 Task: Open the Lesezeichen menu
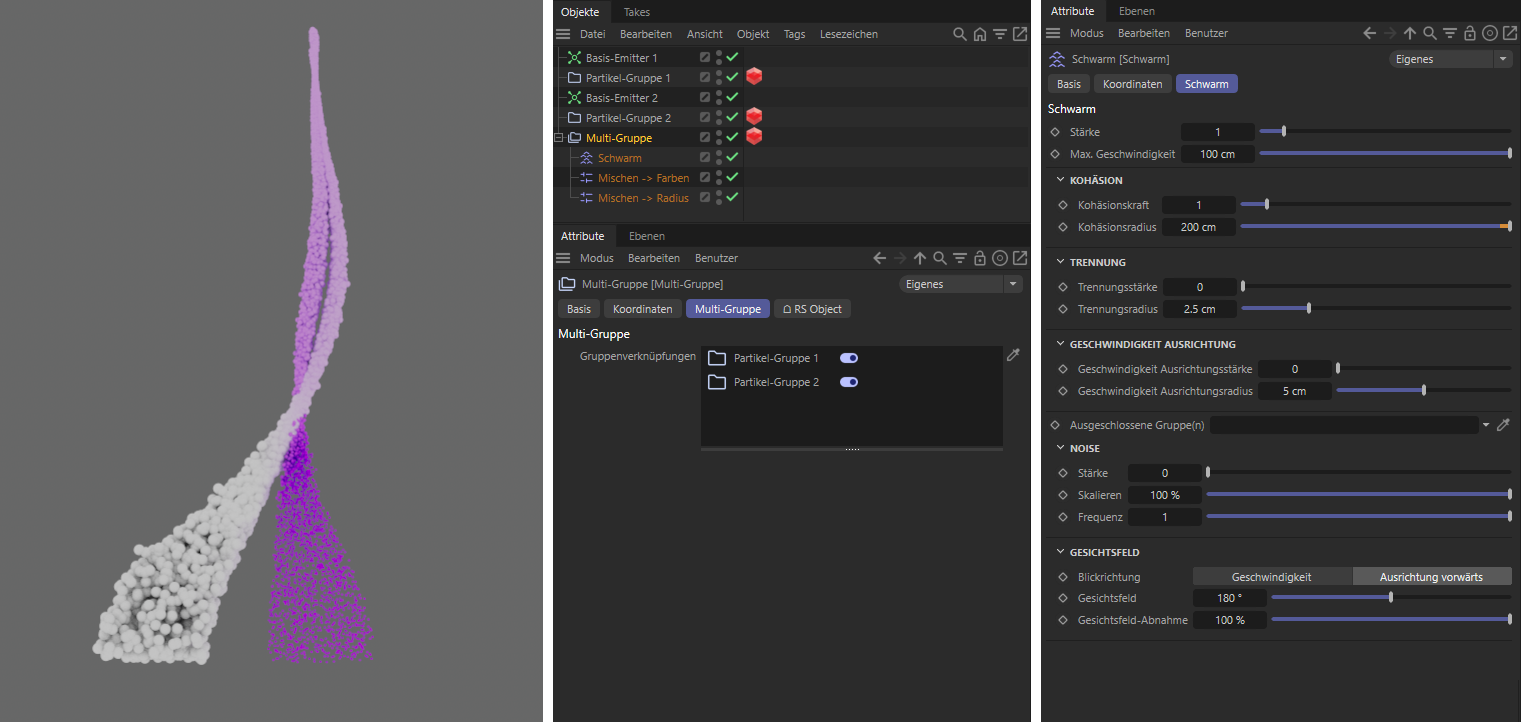849,34
